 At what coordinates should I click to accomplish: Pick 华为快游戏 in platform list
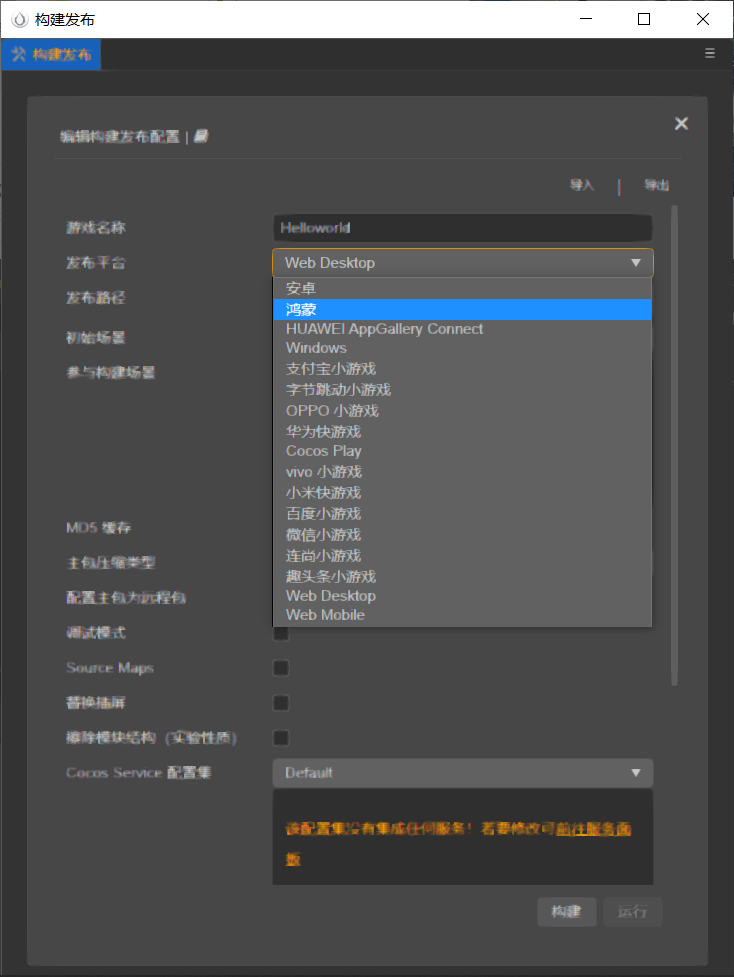coord(462,431)
